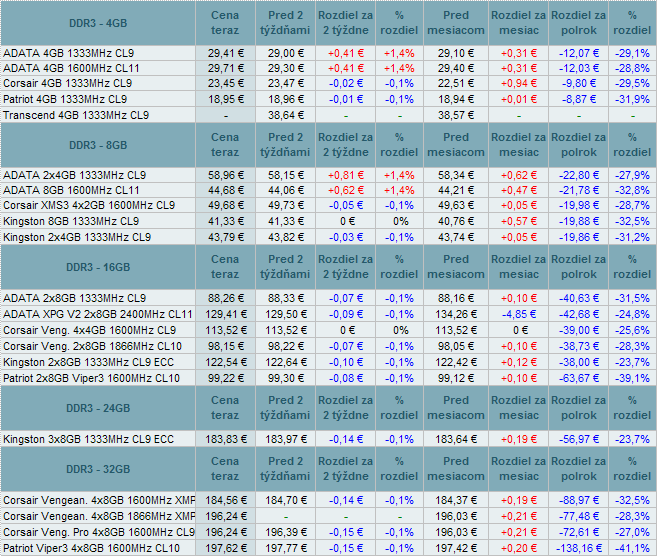Select 'Kingston 3x8GB 1333MHz CL9 ECC' name
The image size is (657, 556).
[x=88, y=439]
